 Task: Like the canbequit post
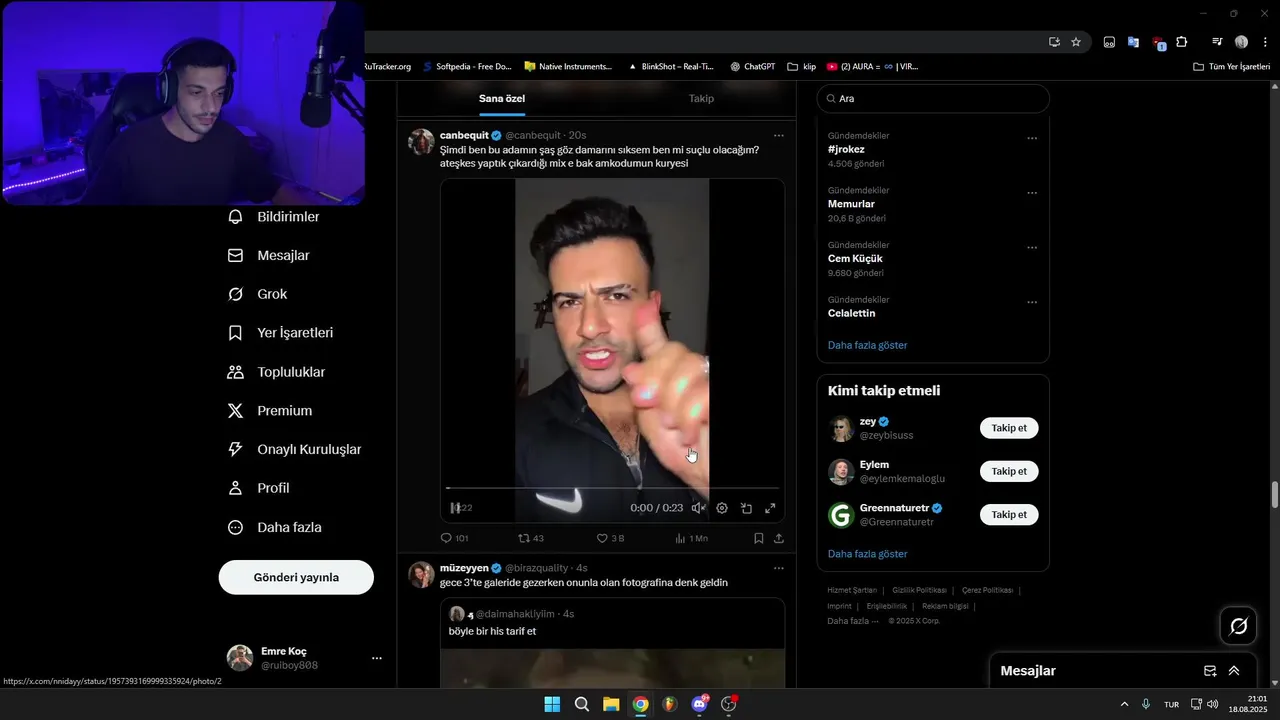coord(602,538)
